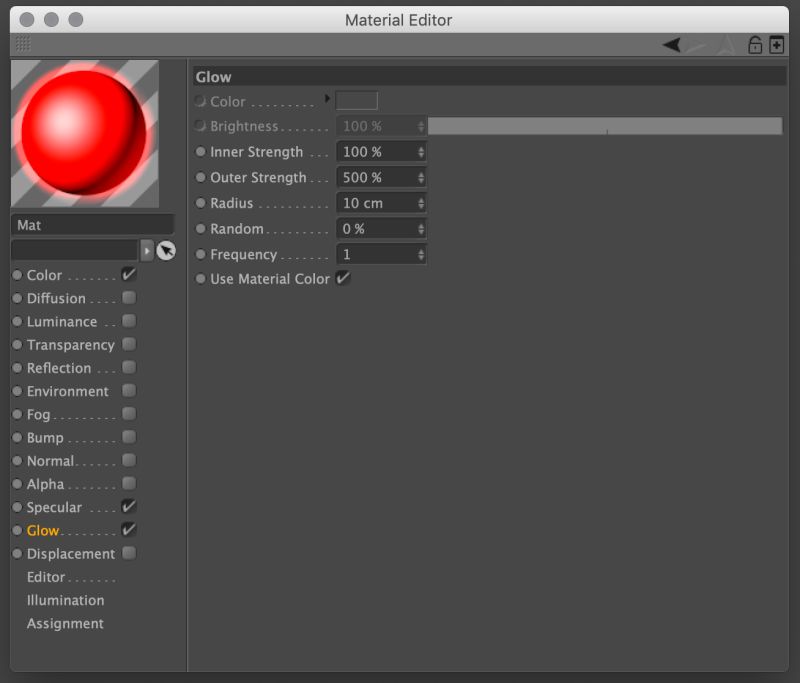Uncheck Use Material Color
The image size is (800, 683).
coord(343,278)
